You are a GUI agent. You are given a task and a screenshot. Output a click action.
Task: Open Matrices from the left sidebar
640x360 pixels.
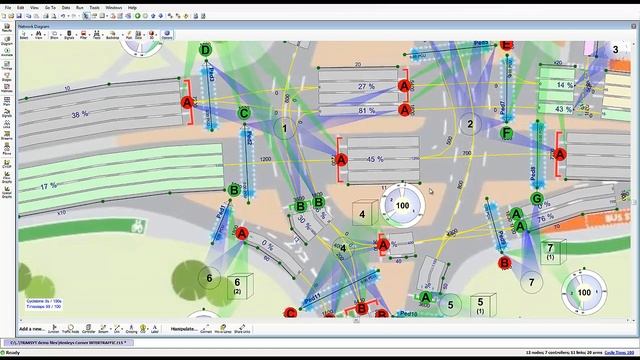pos(7,87)
